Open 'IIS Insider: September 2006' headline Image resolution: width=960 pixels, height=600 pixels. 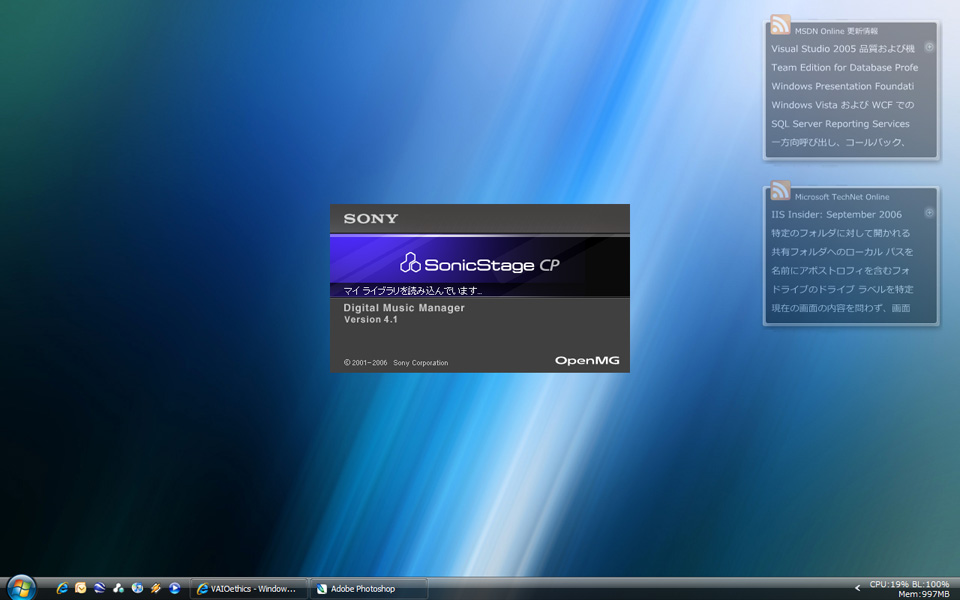point(836,214)
